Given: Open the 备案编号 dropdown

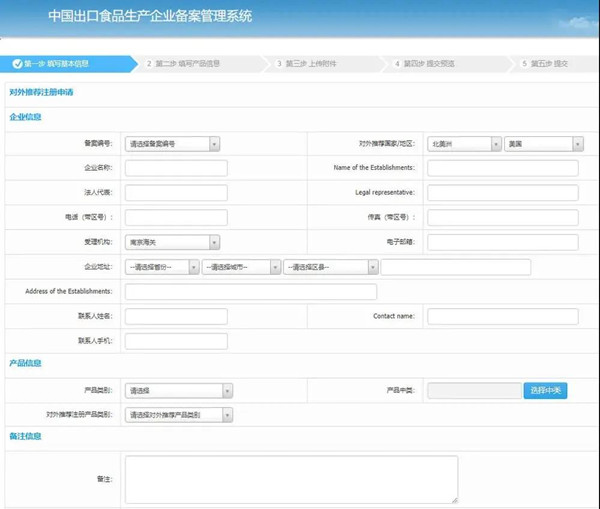Looking at the screenshot, I should click(x=172, y=144).
